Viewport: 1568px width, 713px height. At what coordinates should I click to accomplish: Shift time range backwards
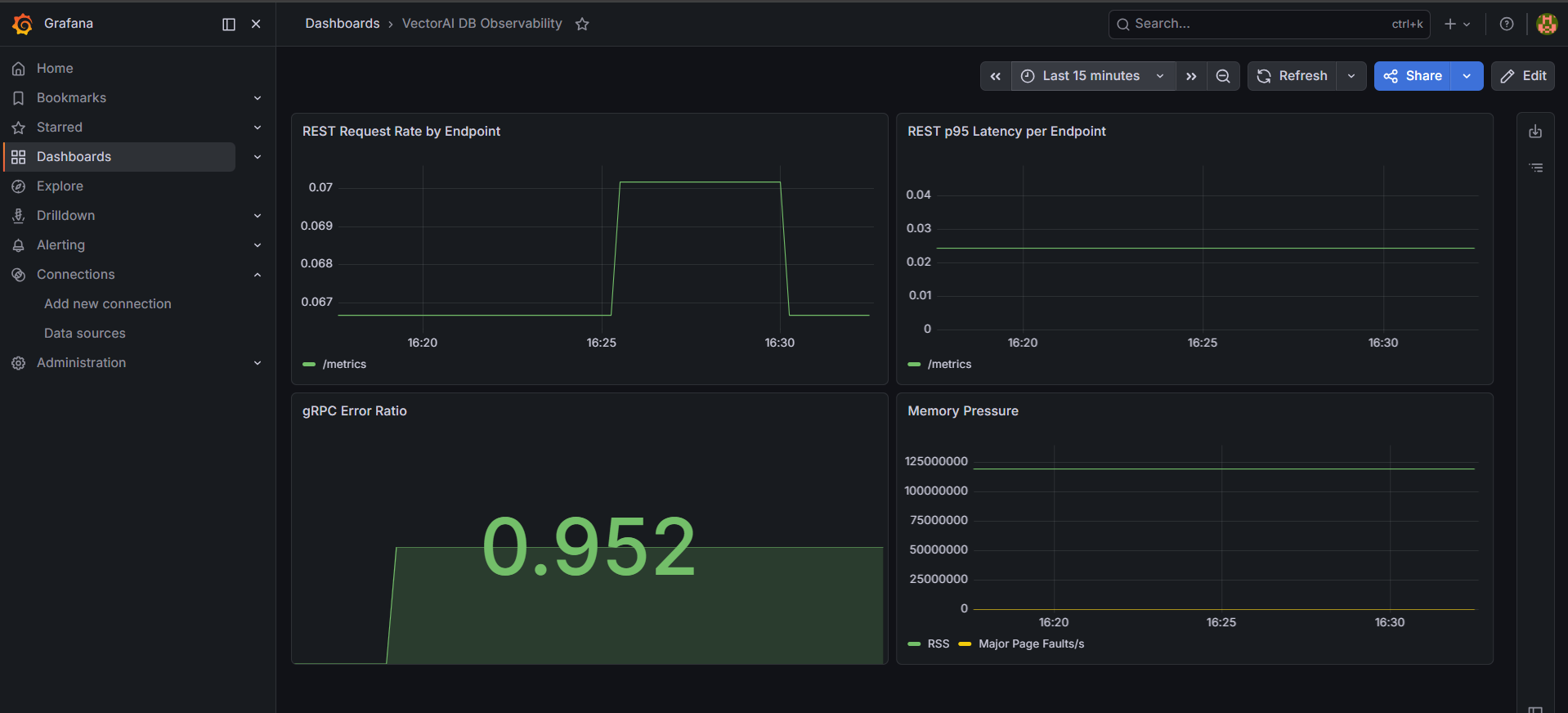[996, 76]
